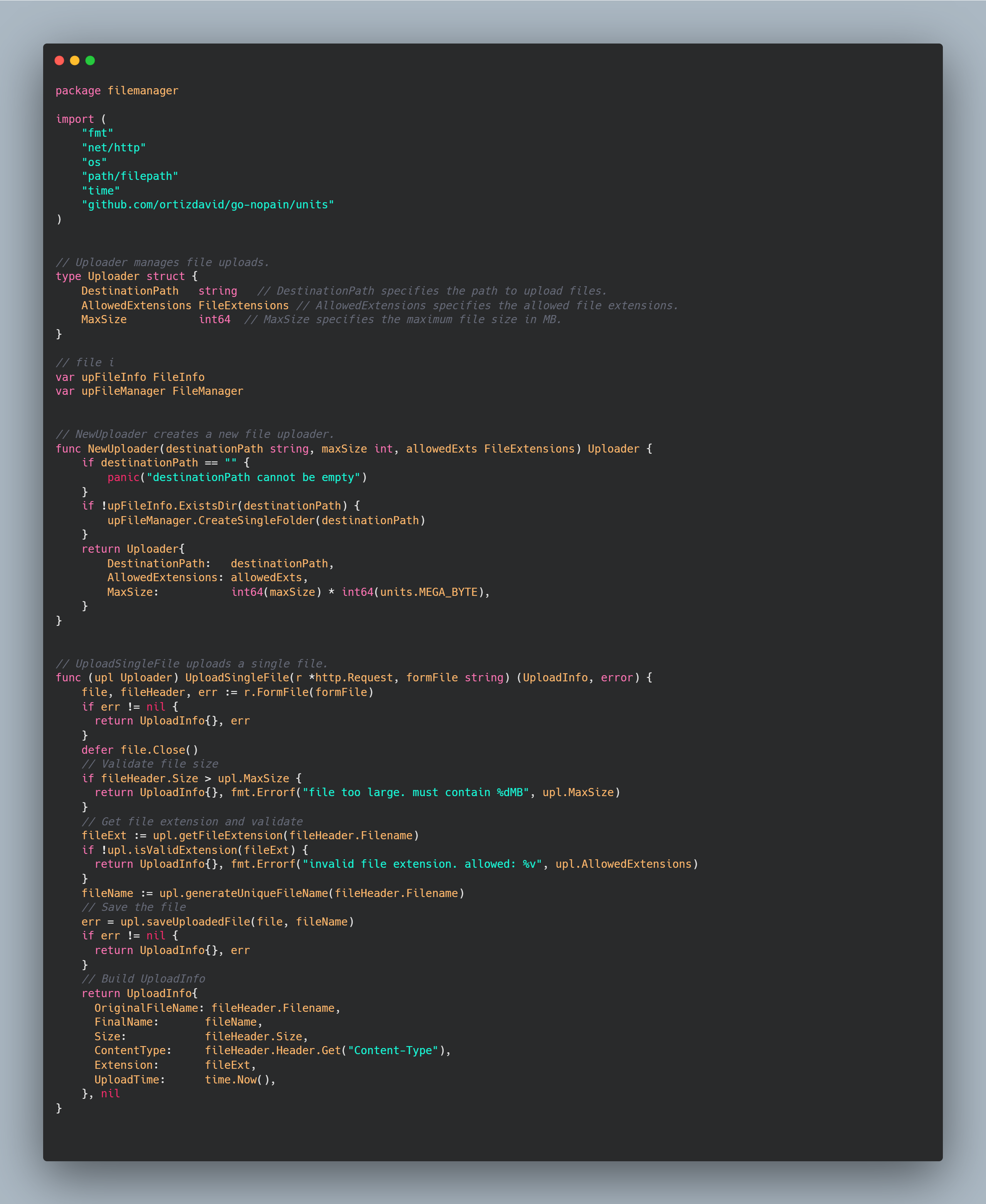Click the yellow minimize window dot
Viewport: 986px width, 1204px height.
74,60
